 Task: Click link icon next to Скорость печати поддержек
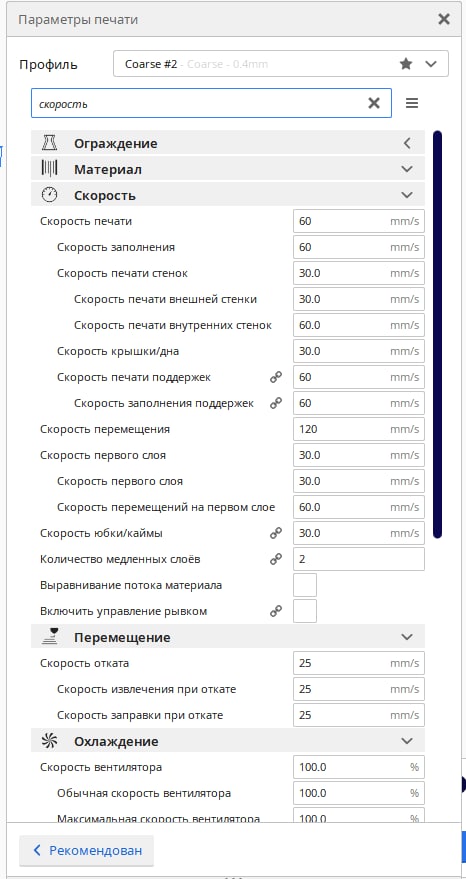point(276,377)
